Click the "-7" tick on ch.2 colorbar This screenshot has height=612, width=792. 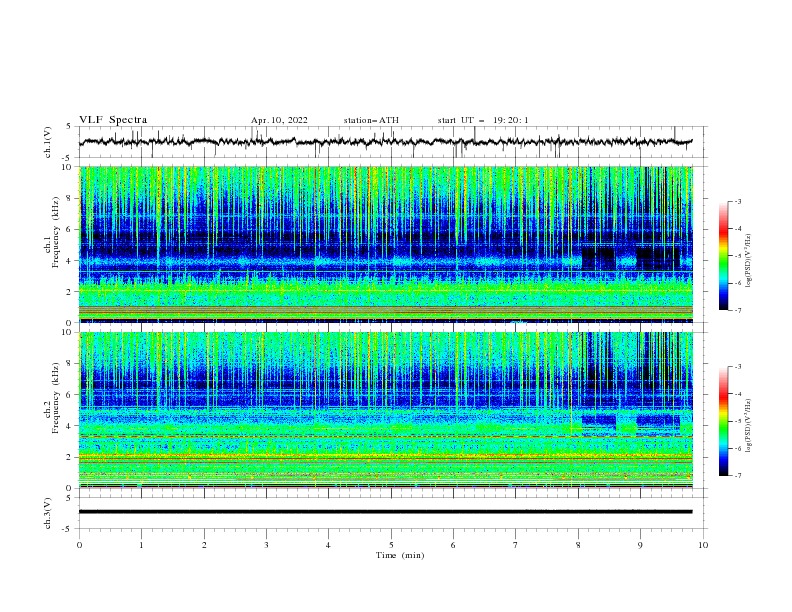(x=737, y=476)
